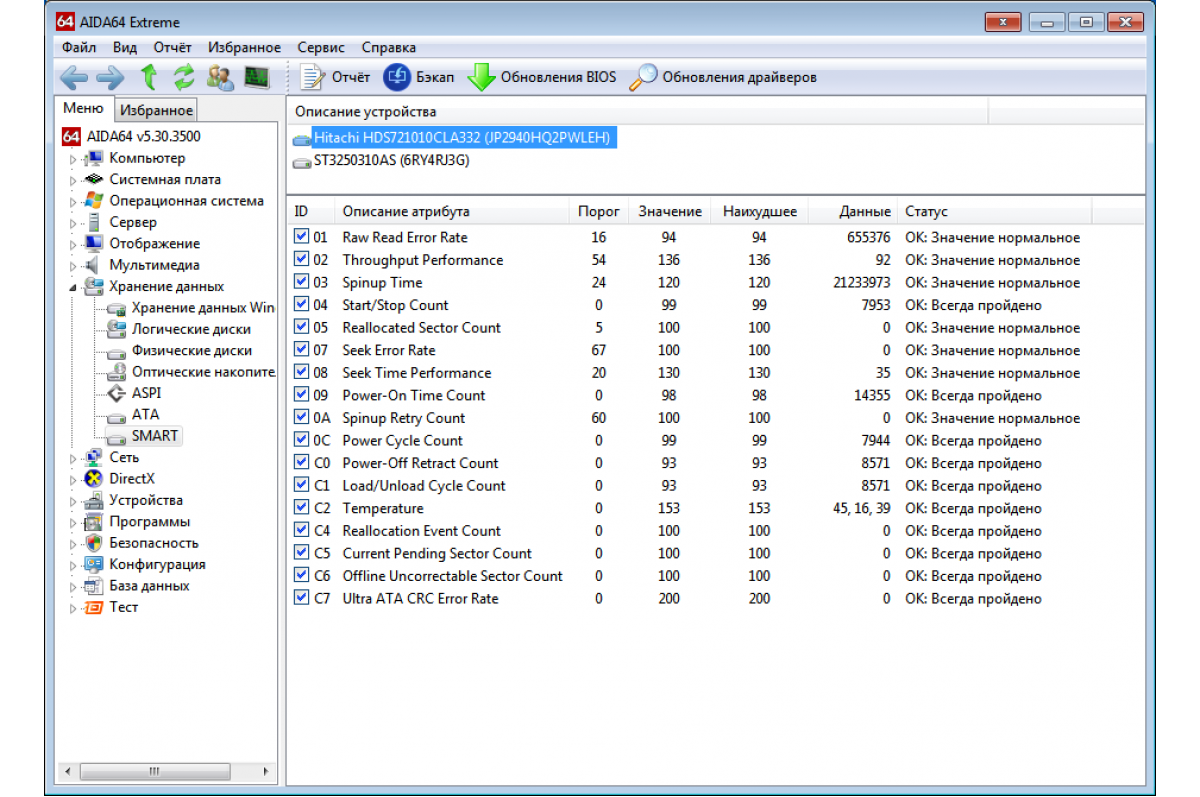Sort by the Значение column header
This screenshot has height=797, width=1200.
670,211
